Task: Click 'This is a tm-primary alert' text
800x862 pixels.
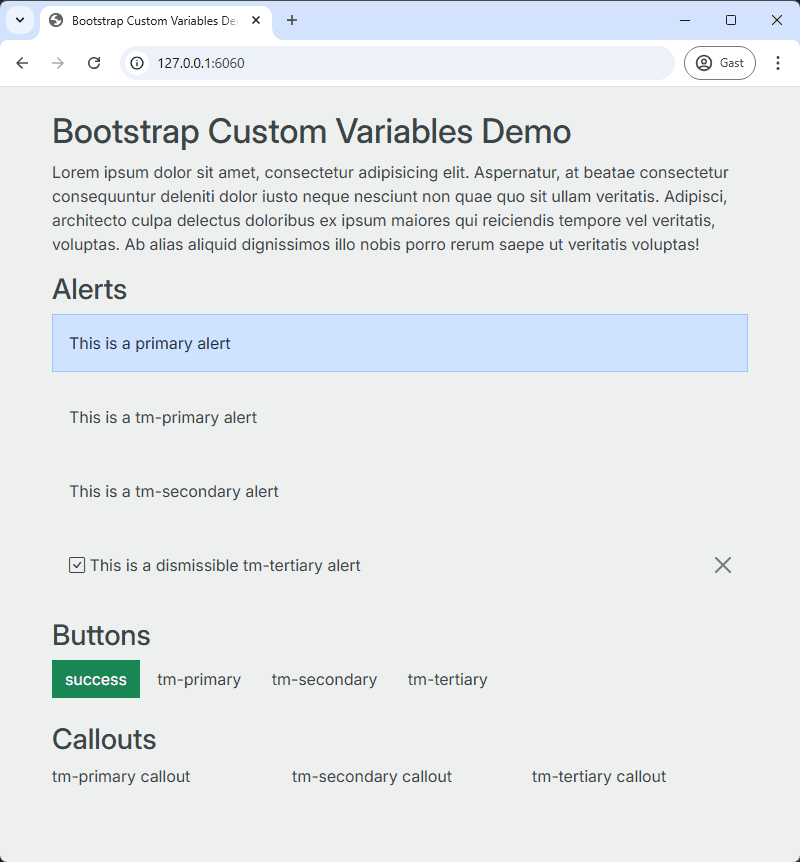Action: click(163, 418)
